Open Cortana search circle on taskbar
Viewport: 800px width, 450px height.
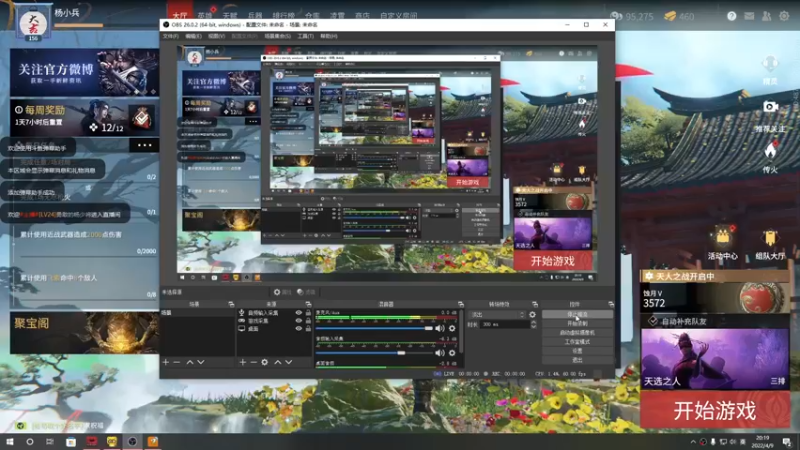(x=30, y=441)
